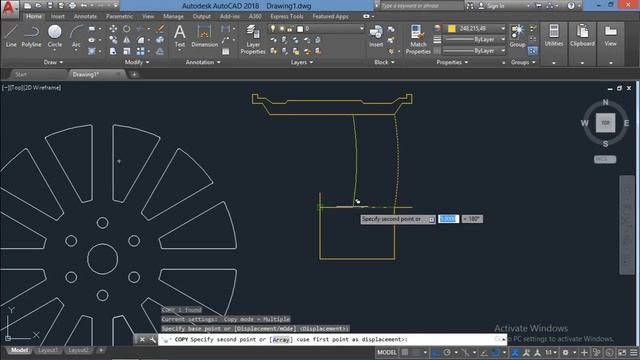Switch to the Manage ribbon tab
The width and height of the screenshot is (640, 360).
point(173,16)
